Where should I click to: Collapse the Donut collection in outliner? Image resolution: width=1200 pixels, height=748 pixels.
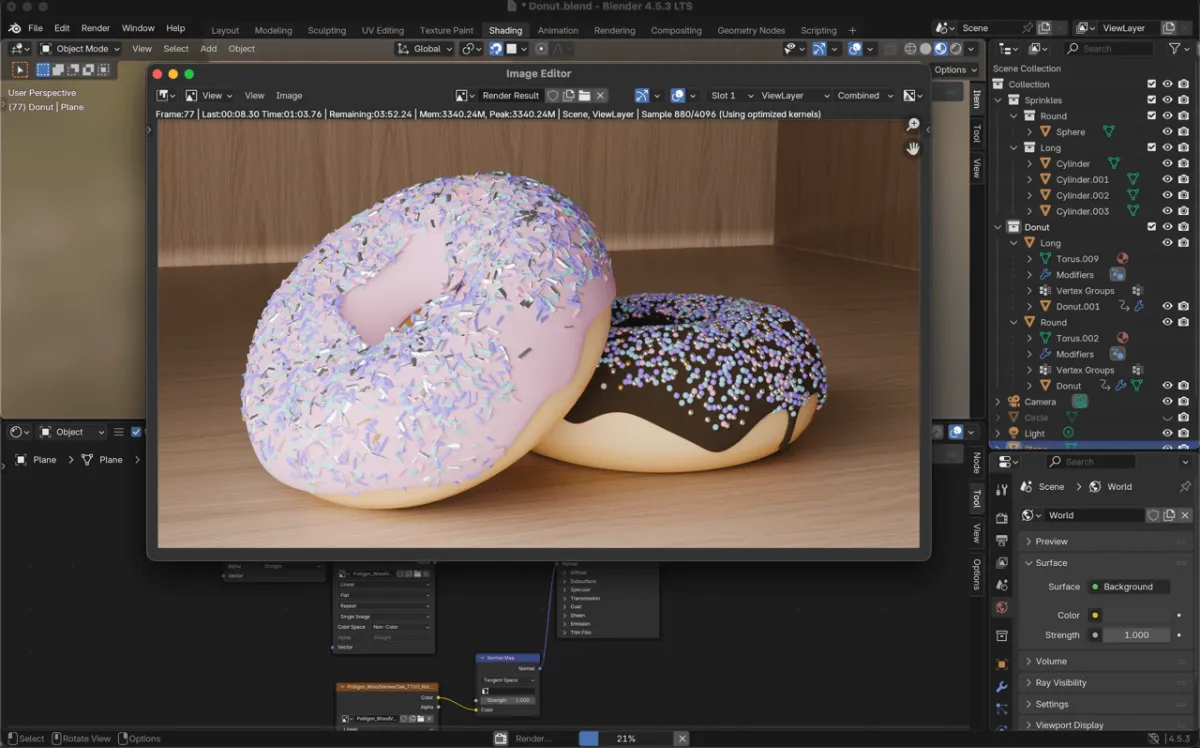tap(998, 227)
